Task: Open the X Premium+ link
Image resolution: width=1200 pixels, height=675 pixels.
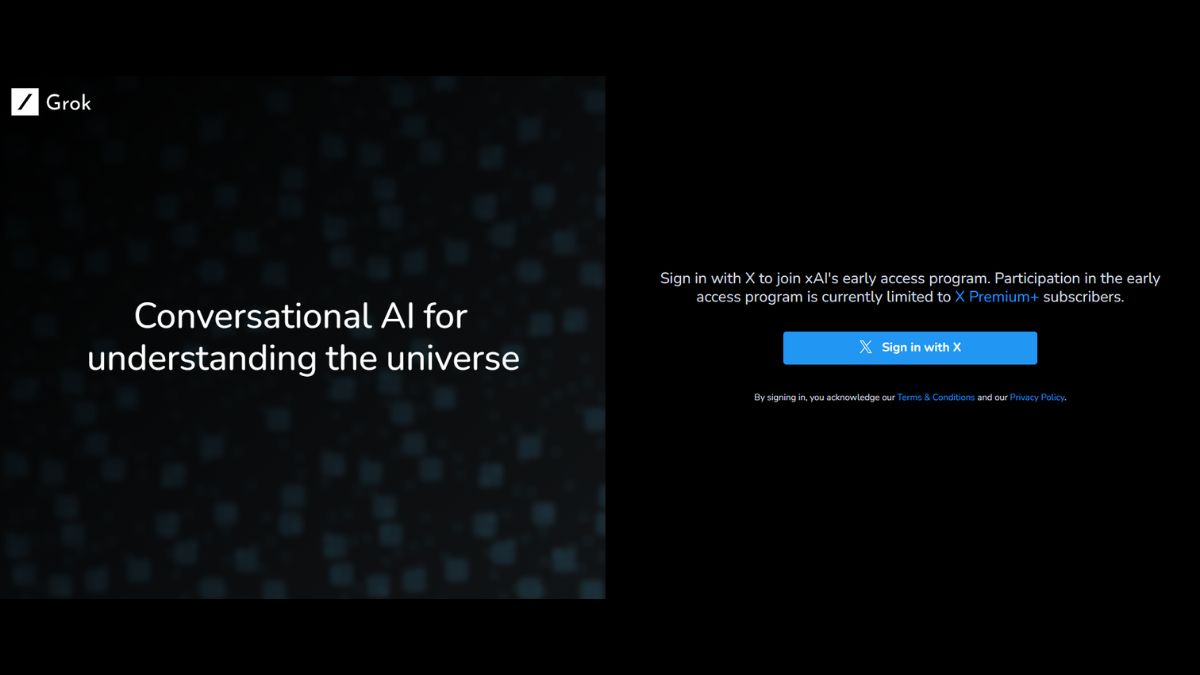Action: coord(997,297)
